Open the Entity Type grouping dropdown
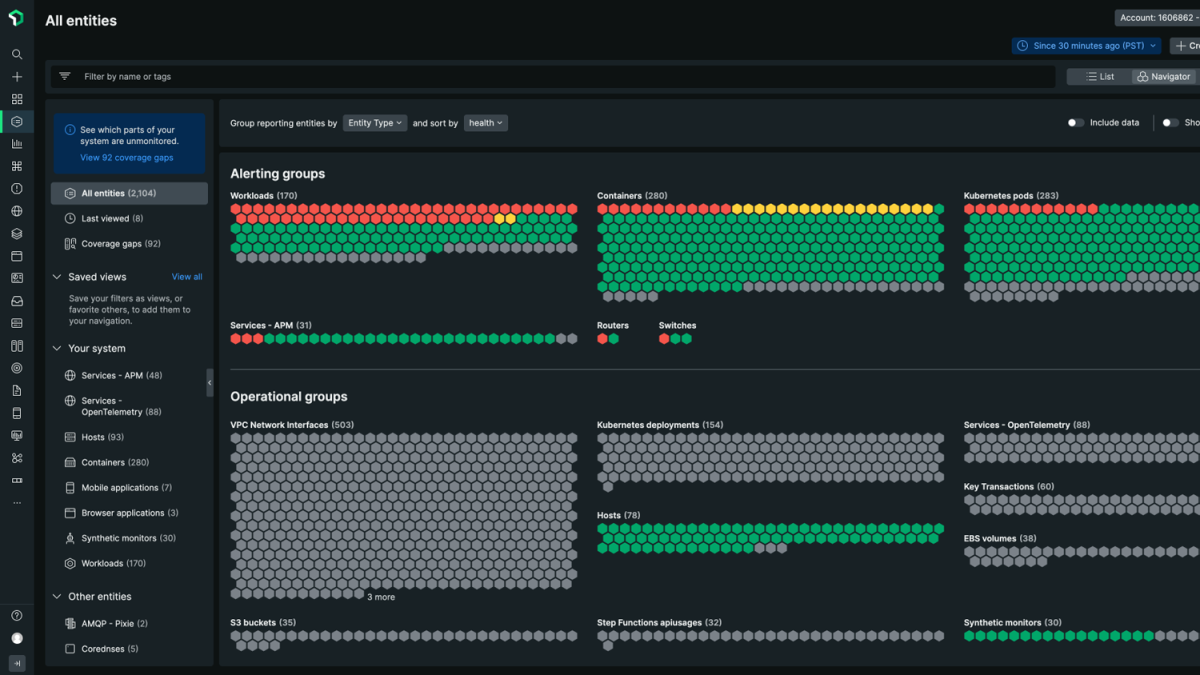Image resolution: width=1200 pixels, height=675 pixels. [375, 123]
